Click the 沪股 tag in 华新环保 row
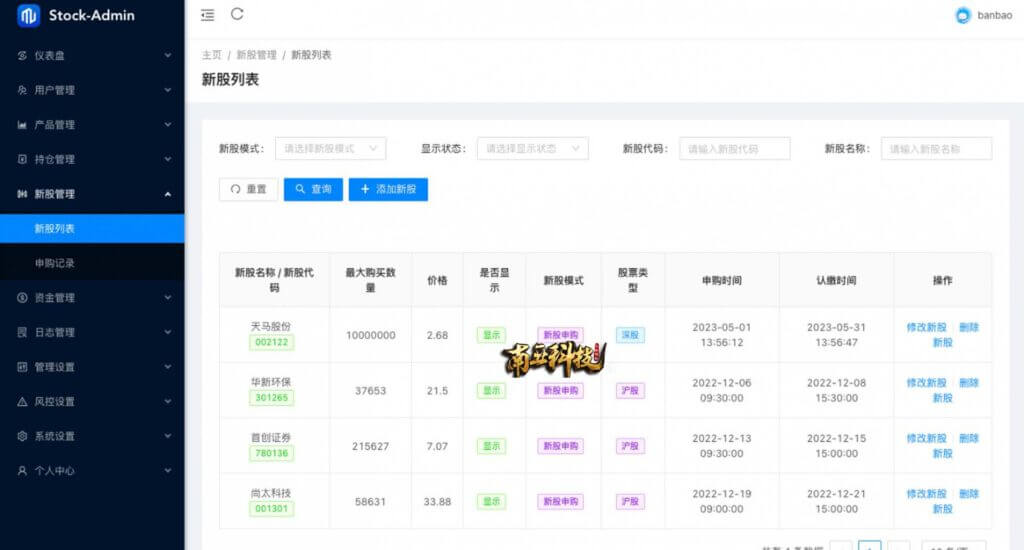1024x550 pixels. (x=630, y=391)
